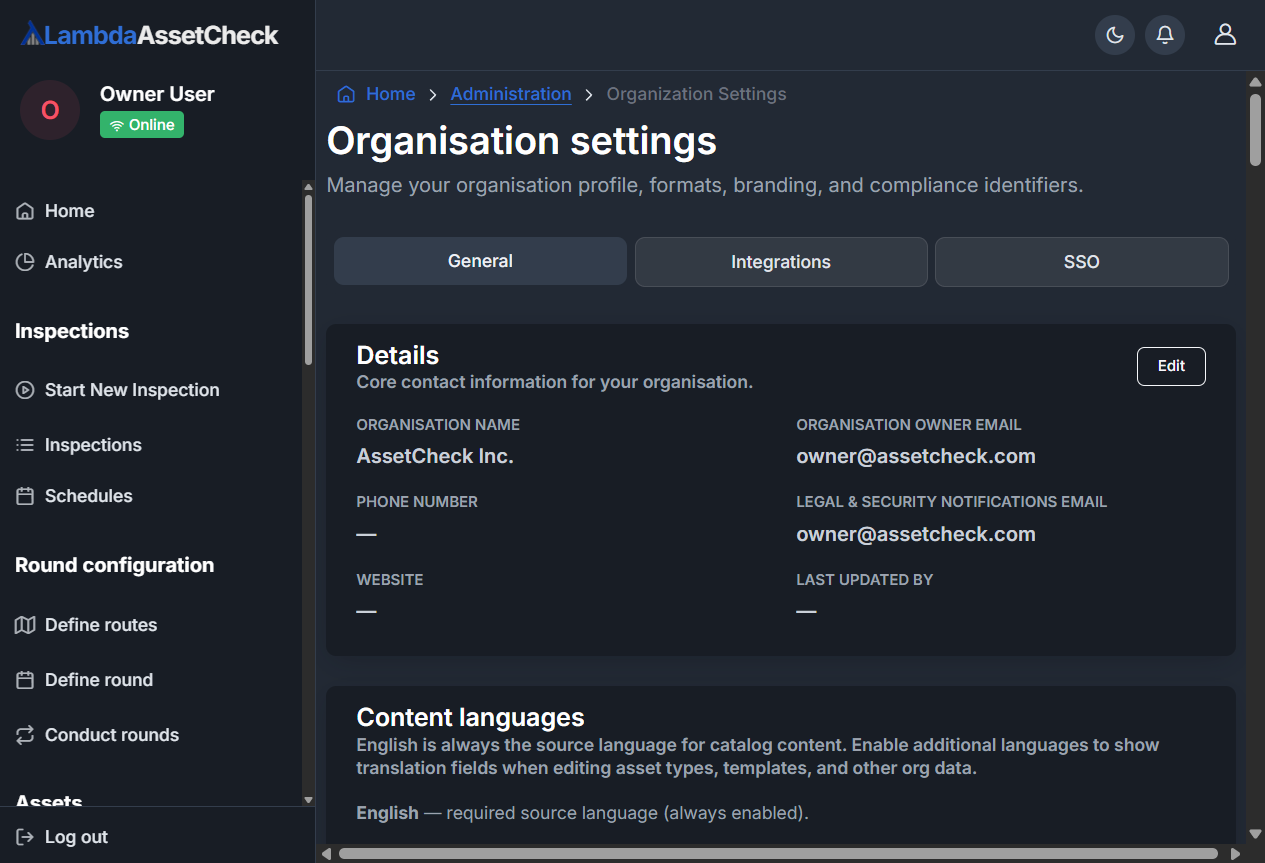Click the Inspections list icon
1265x863 pixels.
point(25,445)
